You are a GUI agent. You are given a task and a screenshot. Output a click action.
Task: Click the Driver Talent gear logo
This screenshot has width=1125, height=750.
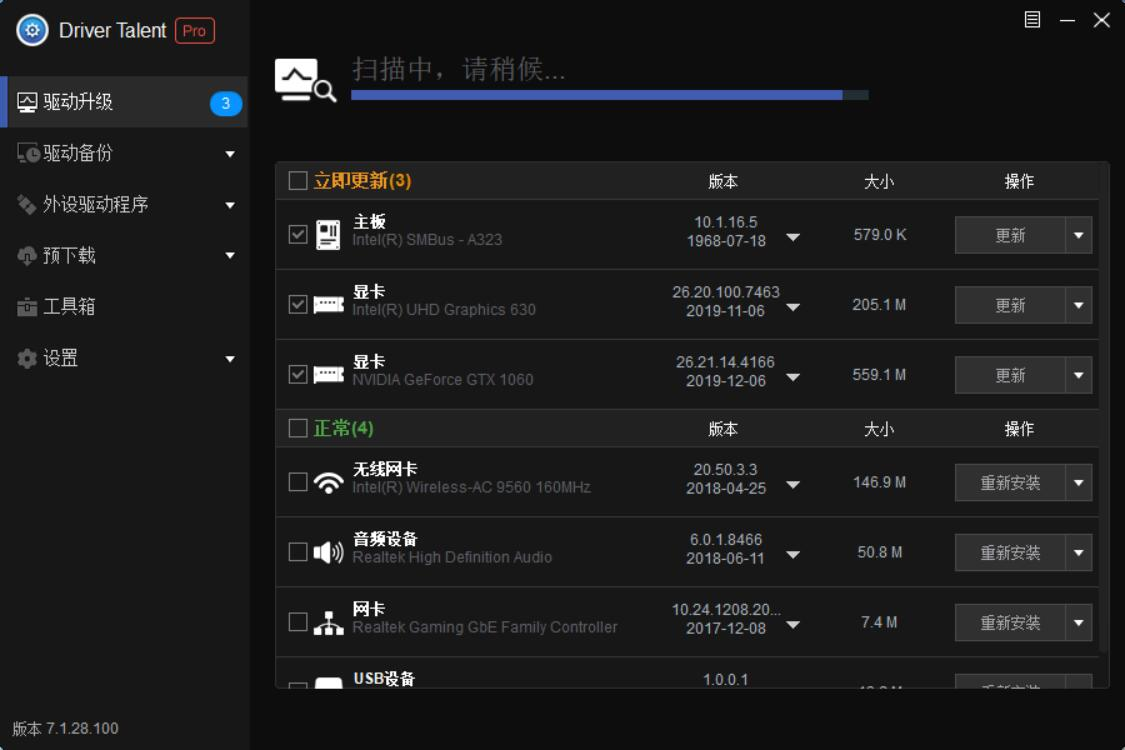(32, 30)
